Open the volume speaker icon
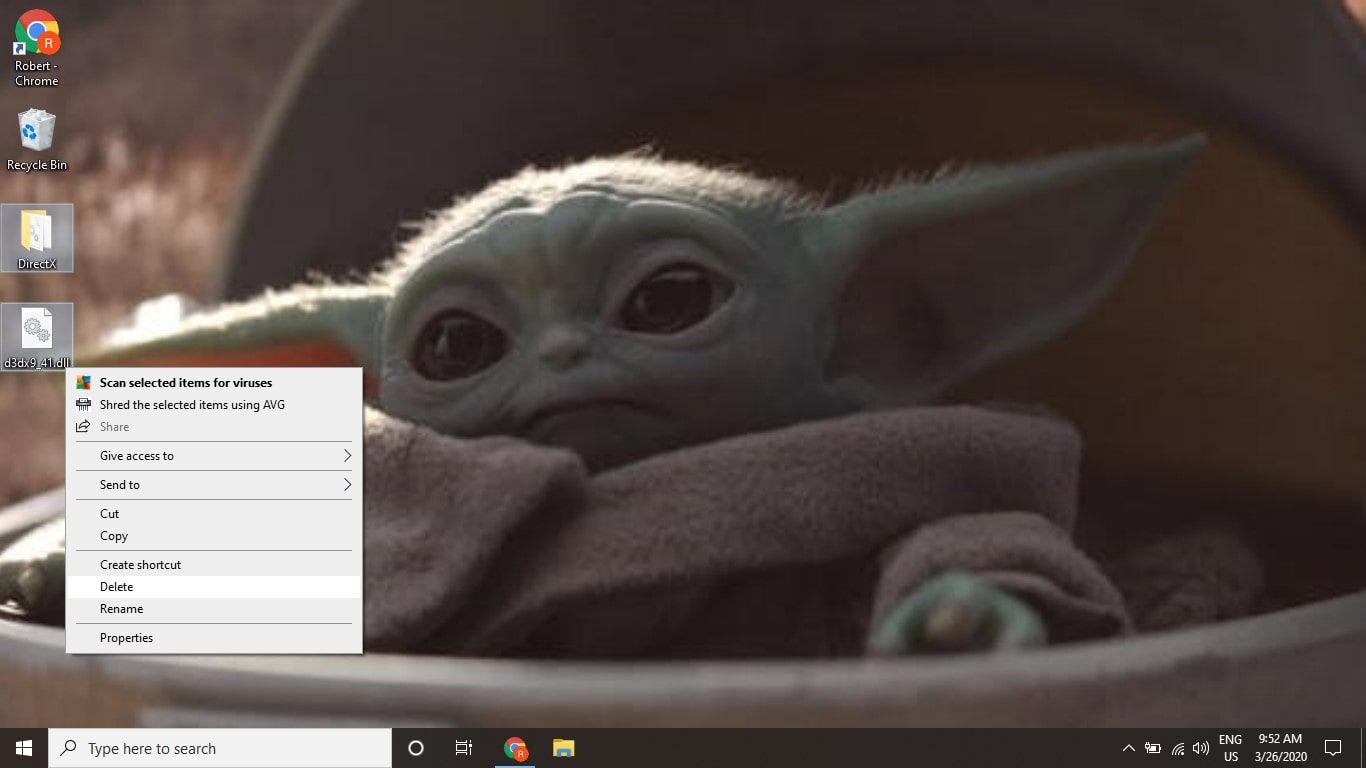 click(1200, 748)
